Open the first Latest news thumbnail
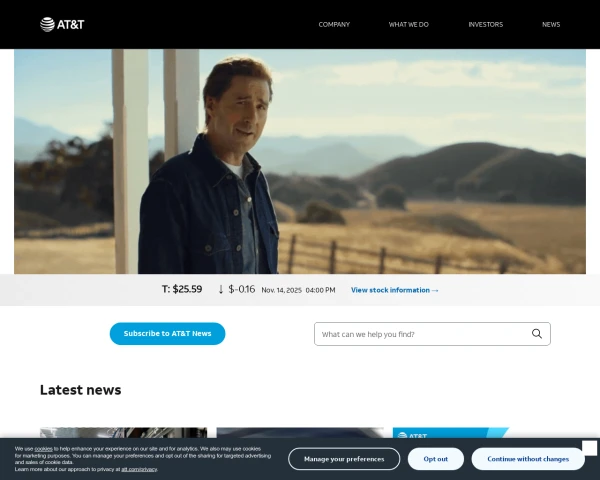This screenshot has height=480, width=600. [123, 433]
